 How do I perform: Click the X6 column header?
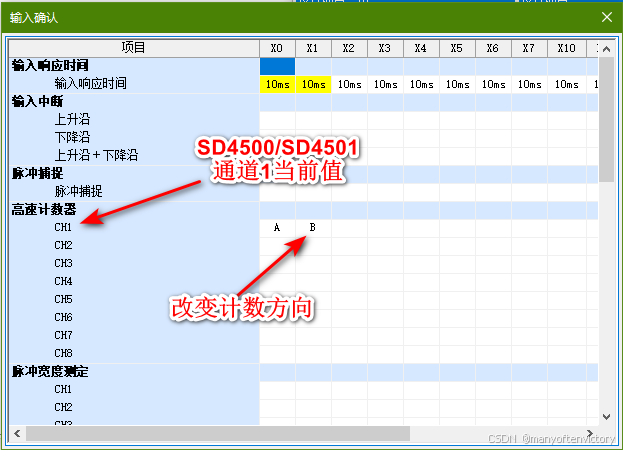tap(493, 48)
